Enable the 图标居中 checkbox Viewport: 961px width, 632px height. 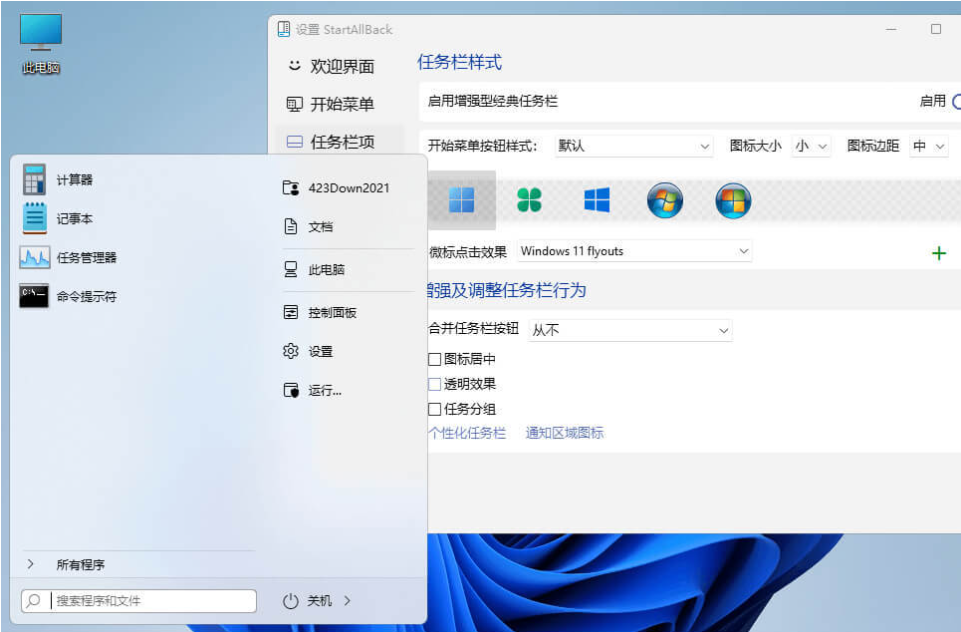point(435,359)
